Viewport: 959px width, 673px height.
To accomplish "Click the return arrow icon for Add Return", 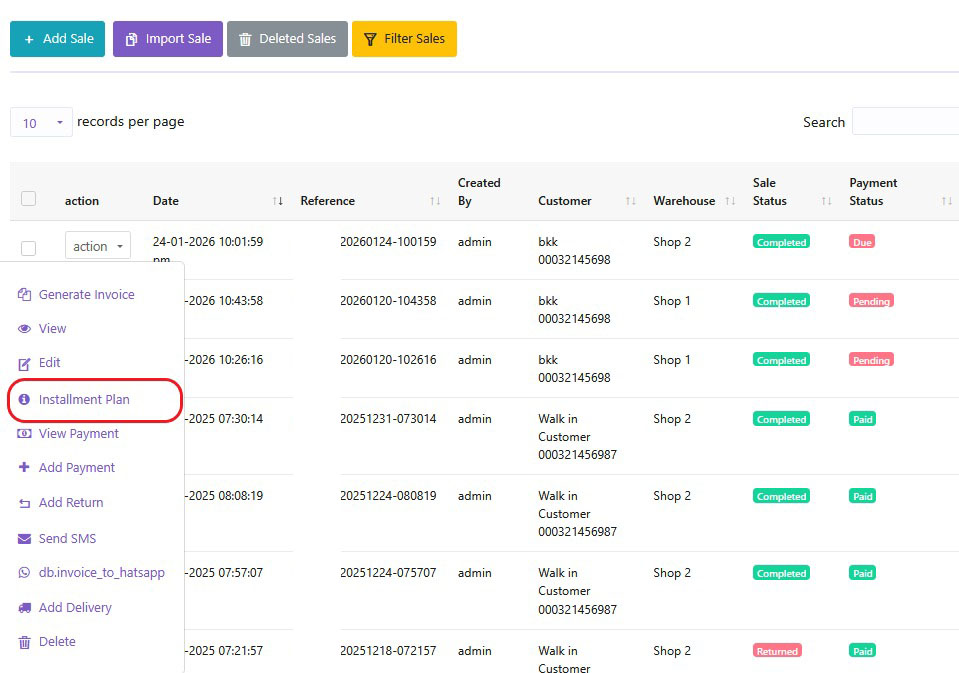I will (x=25, y=503).
